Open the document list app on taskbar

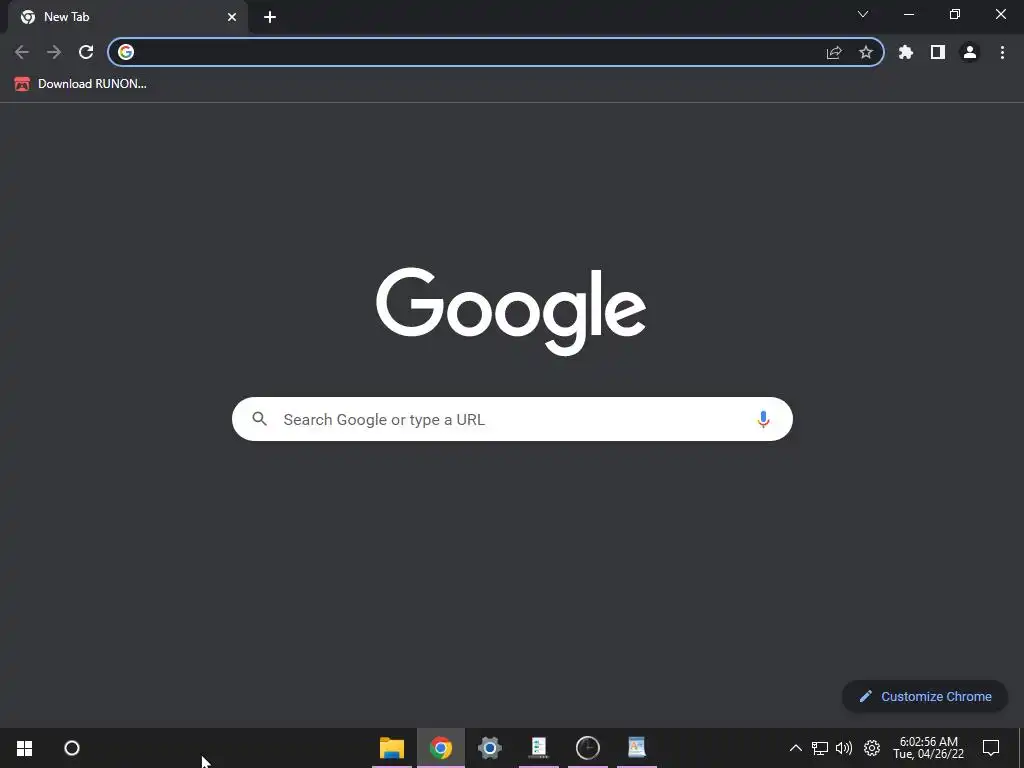[539, 747]
